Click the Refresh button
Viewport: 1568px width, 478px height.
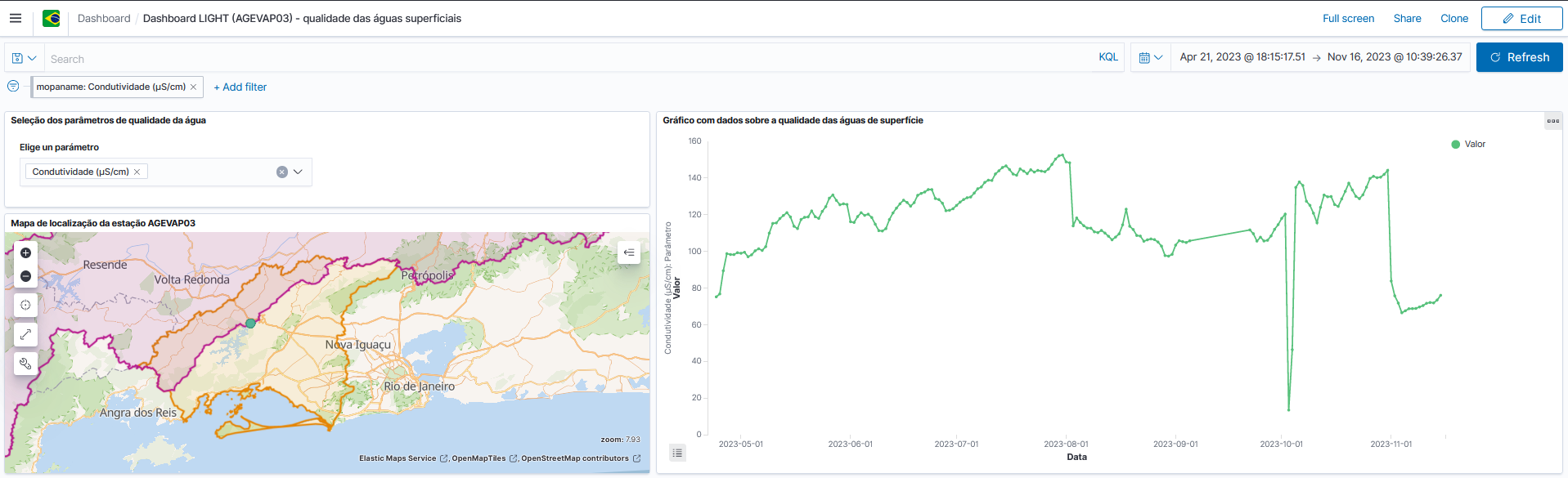(x=1519, y=57)
